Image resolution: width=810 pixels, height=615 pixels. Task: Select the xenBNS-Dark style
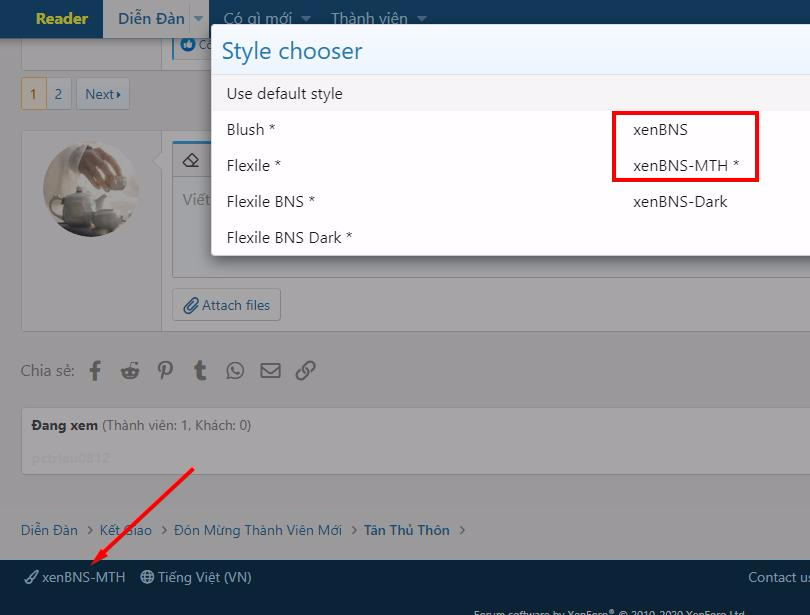coord(680,202)
